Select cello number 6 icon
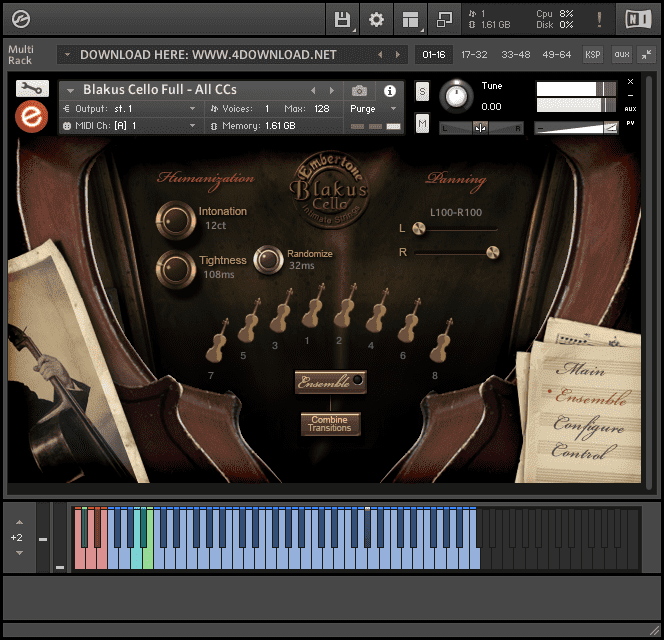The image size is (664, 640). (x=409, y=320)
